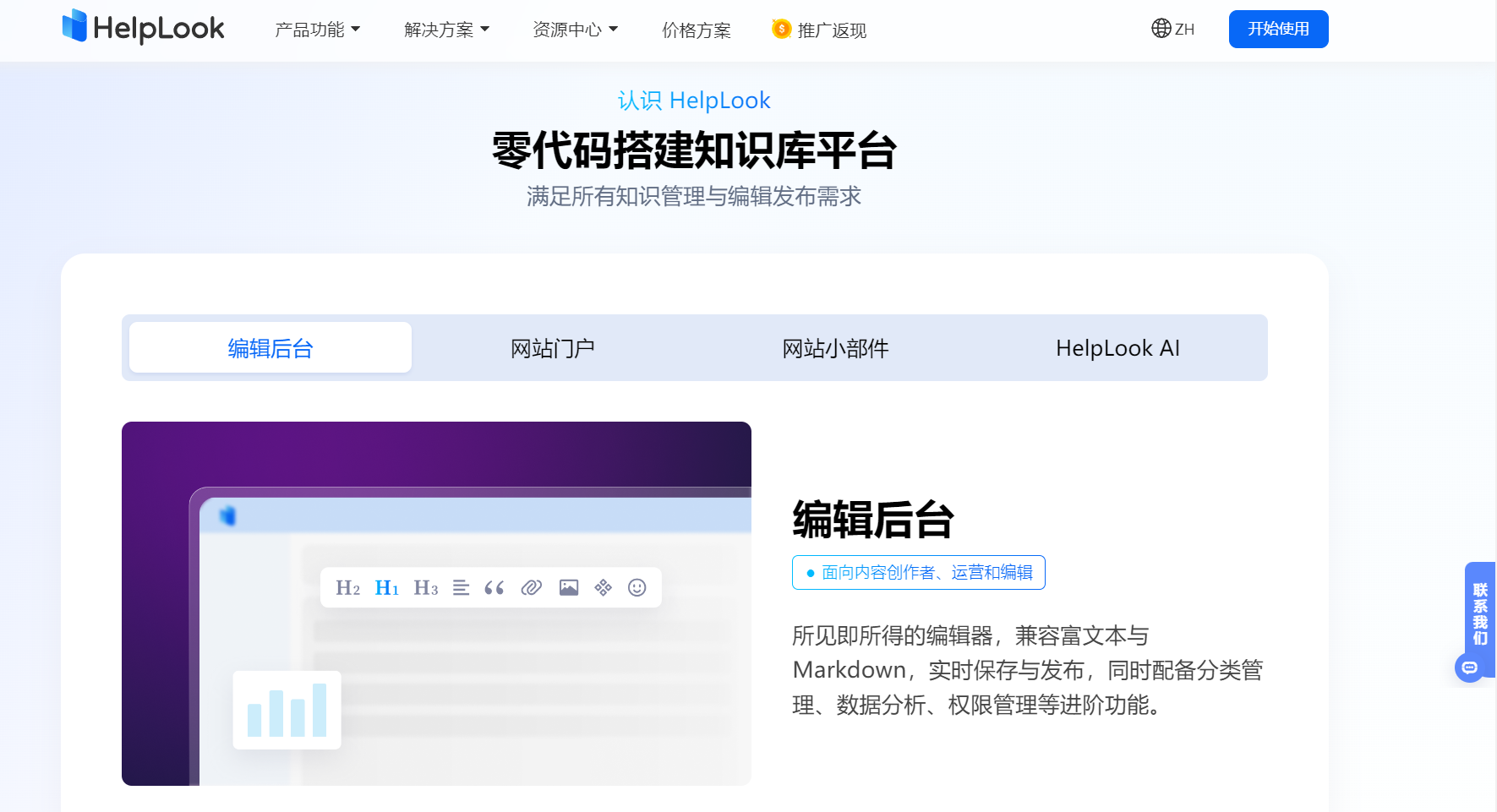Click the chat bubble icon
The height and width of the screenshot is (812, 1497).
pyautogui.click(x=1470, y=668)
